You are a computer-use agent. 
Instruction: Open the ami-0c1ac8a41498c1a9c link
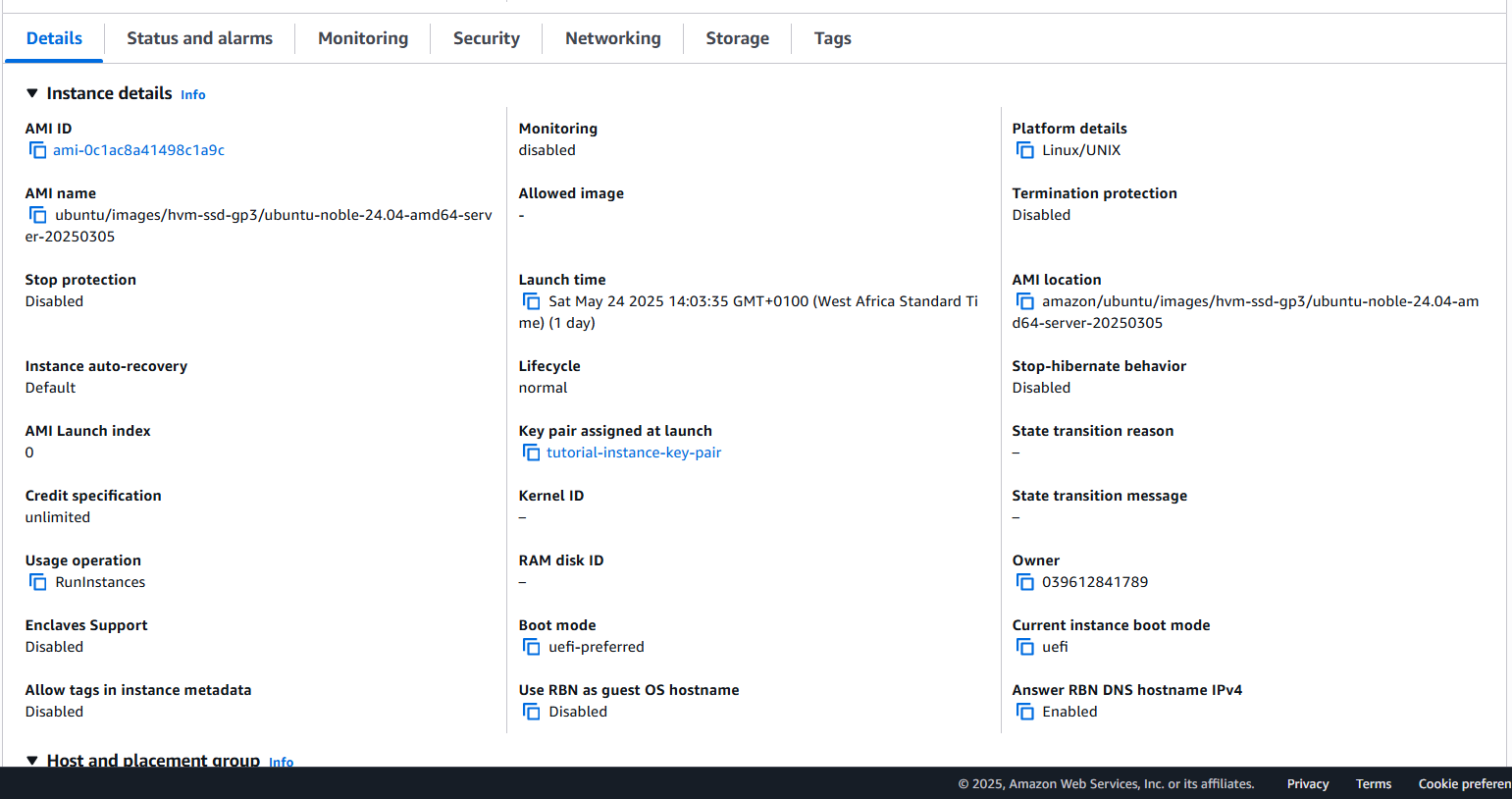pyautogui.click(x=138, y=150)
